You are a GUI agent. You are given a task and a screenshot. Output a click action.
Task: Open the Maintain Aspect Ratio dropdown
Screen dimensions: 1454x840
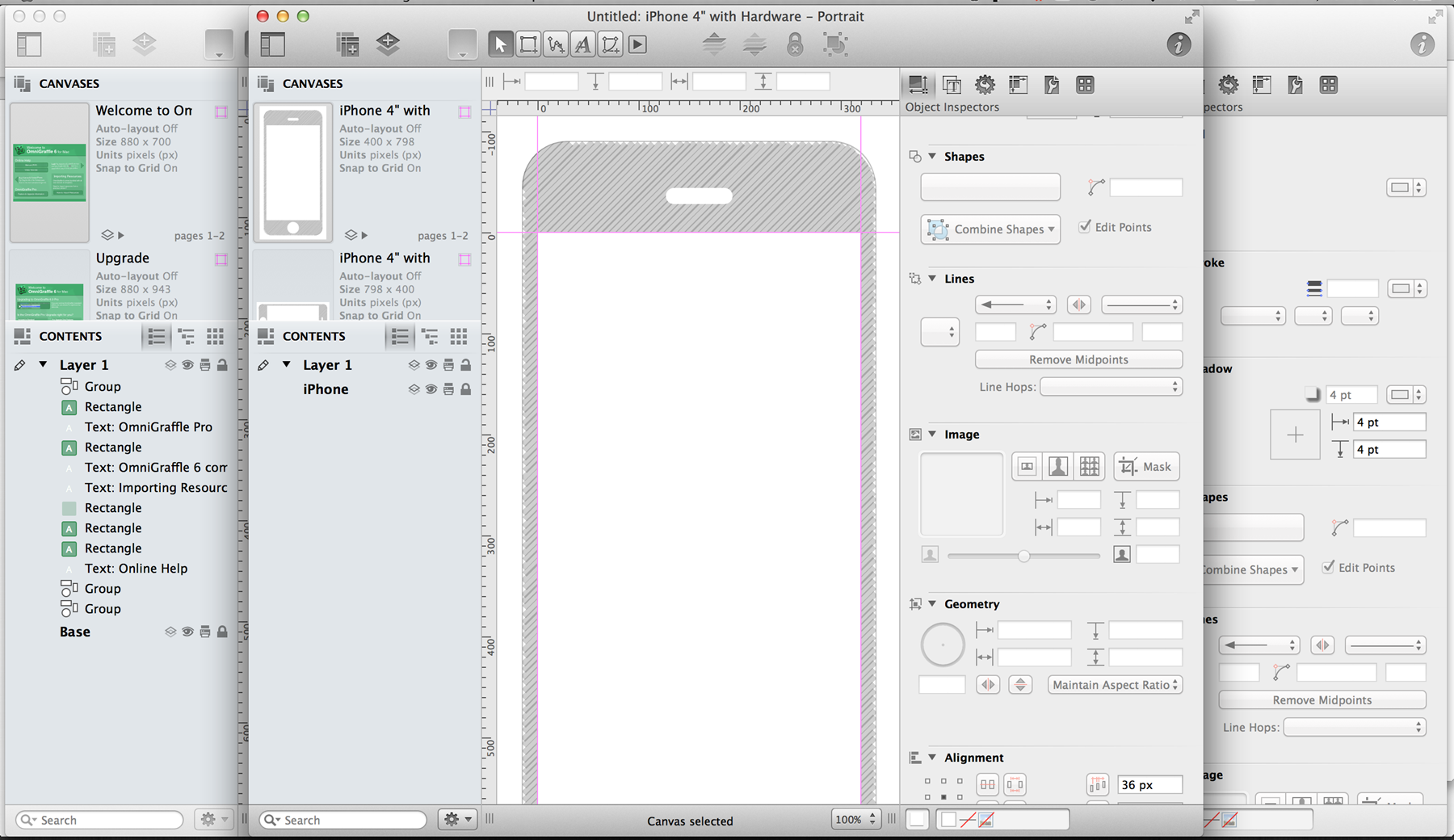[x=1116, y=685]
